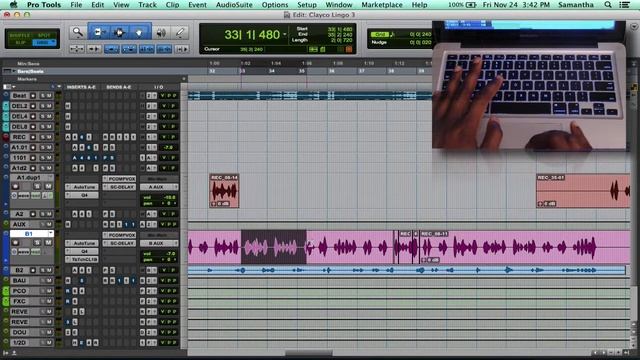
Task: Mute the AUX track
Action: click(49, 224)
